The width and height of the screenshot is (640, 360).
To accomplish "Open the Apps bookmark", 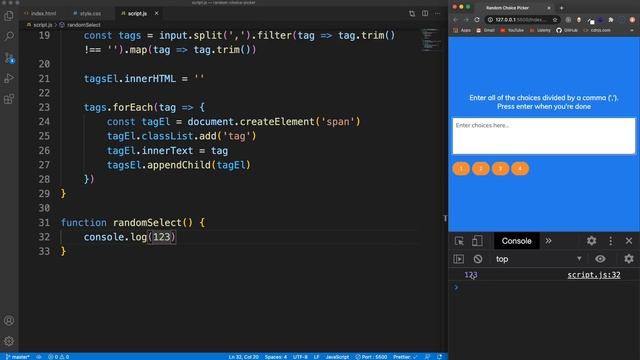I will (x=462, y=30).
